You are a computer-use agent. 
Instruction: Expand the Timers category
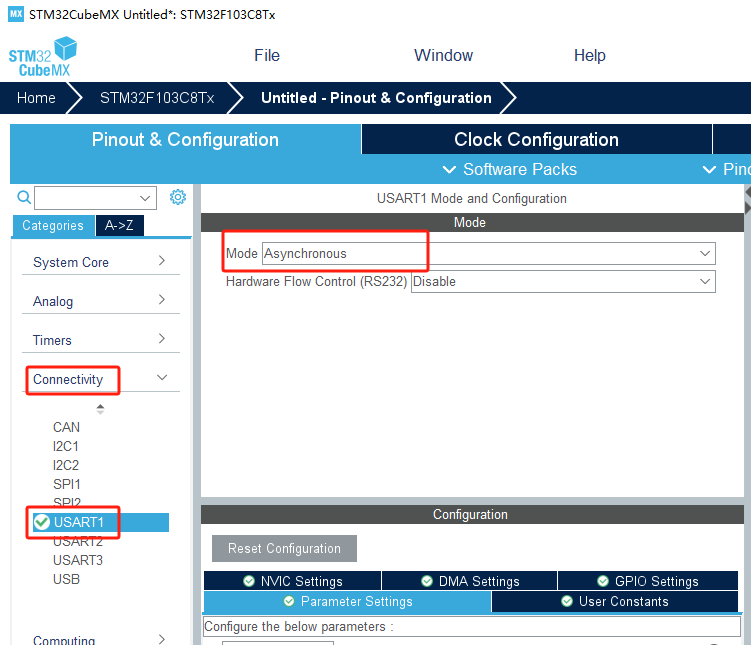tap(101, 340)
